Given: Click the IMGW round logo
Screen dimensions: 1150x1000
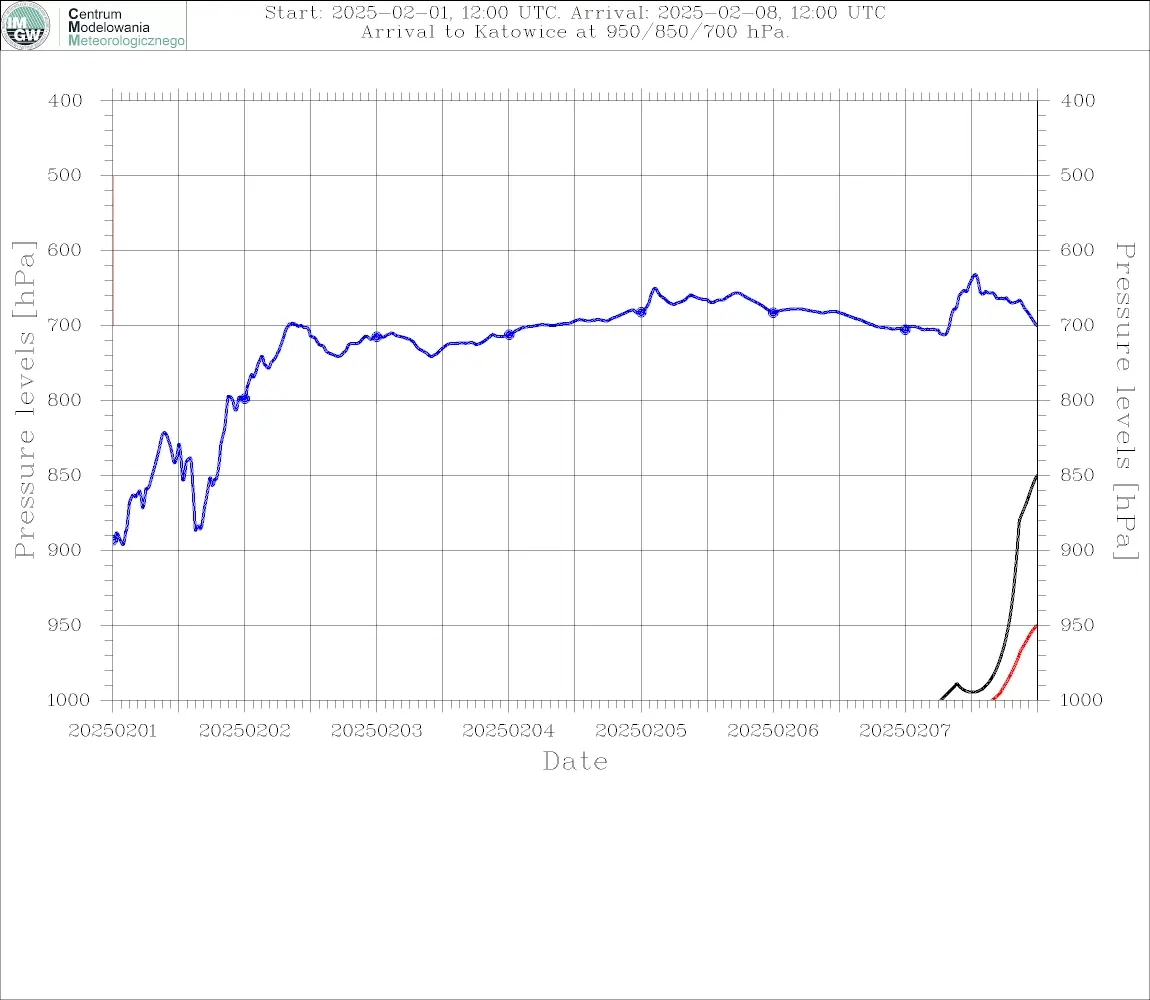Looking at the screenshot, I should coord(26,26).
